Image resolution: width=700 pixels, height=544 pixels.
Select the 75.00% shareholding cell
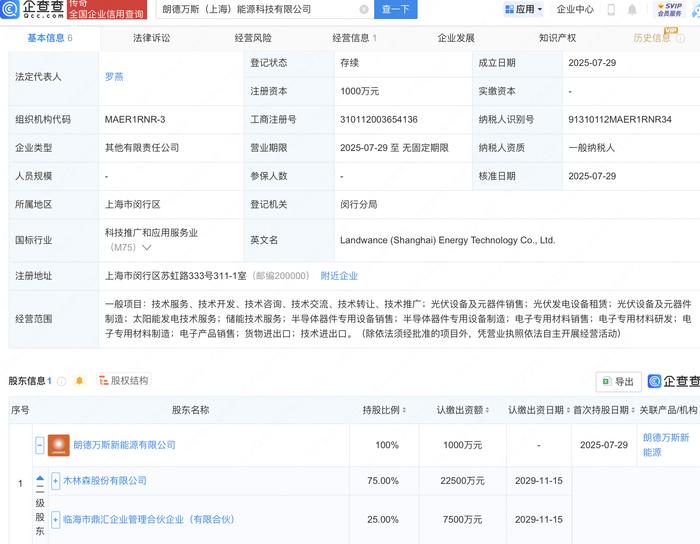[x=383, y=481]
